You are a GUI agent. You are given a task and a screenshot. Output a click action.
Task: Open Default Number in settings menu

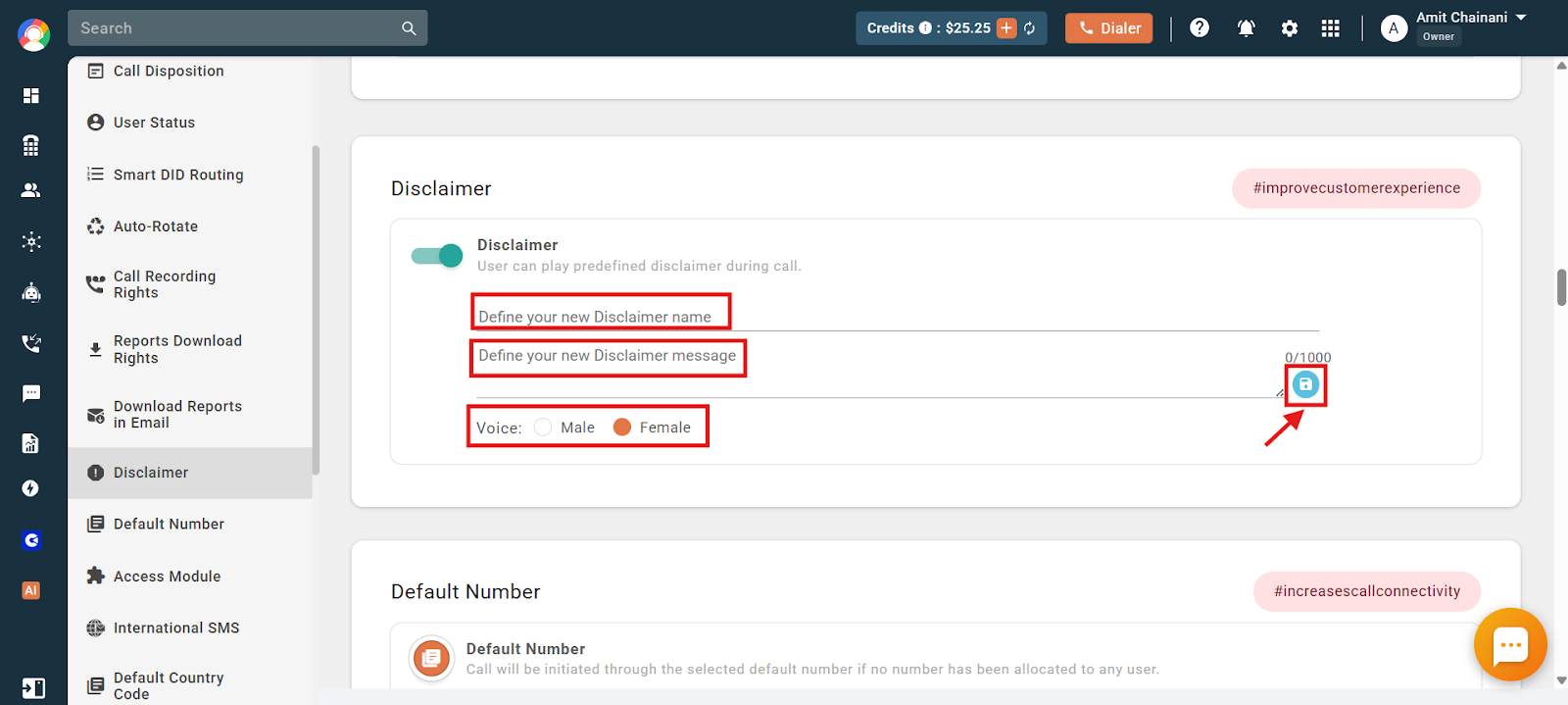(190, 524)
